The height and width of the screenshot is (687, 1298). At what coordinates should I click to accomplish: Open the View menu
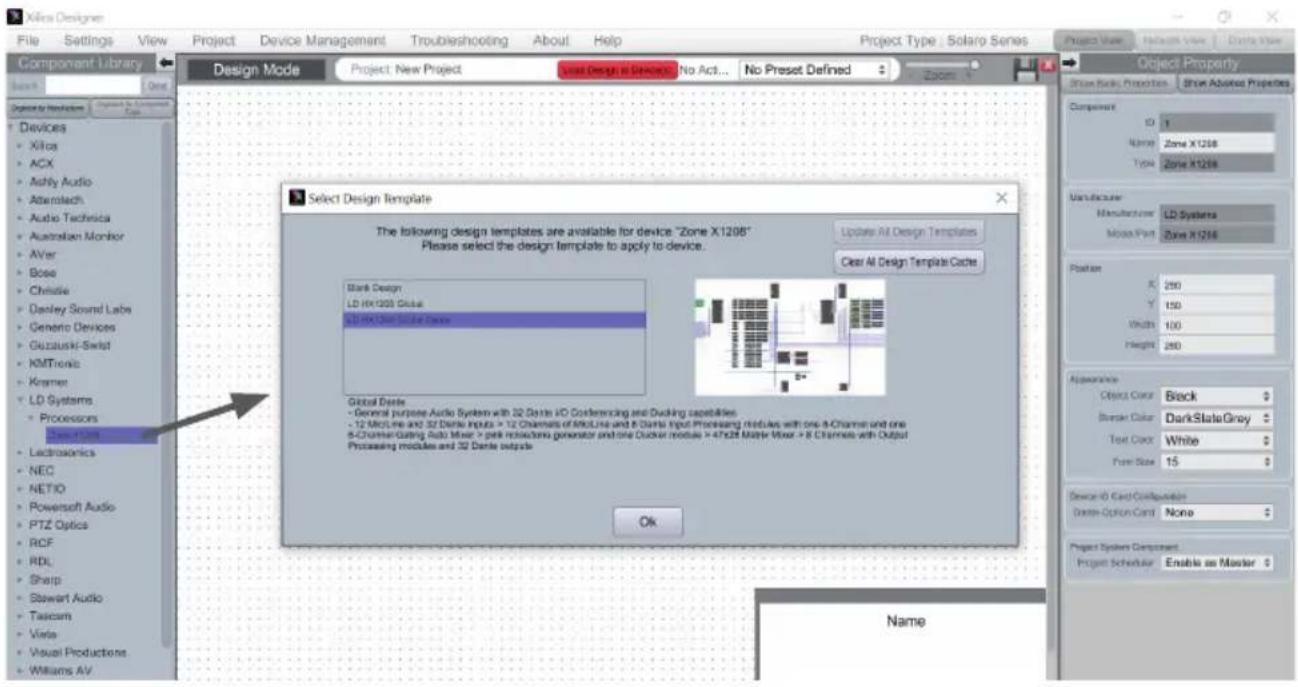152,41
